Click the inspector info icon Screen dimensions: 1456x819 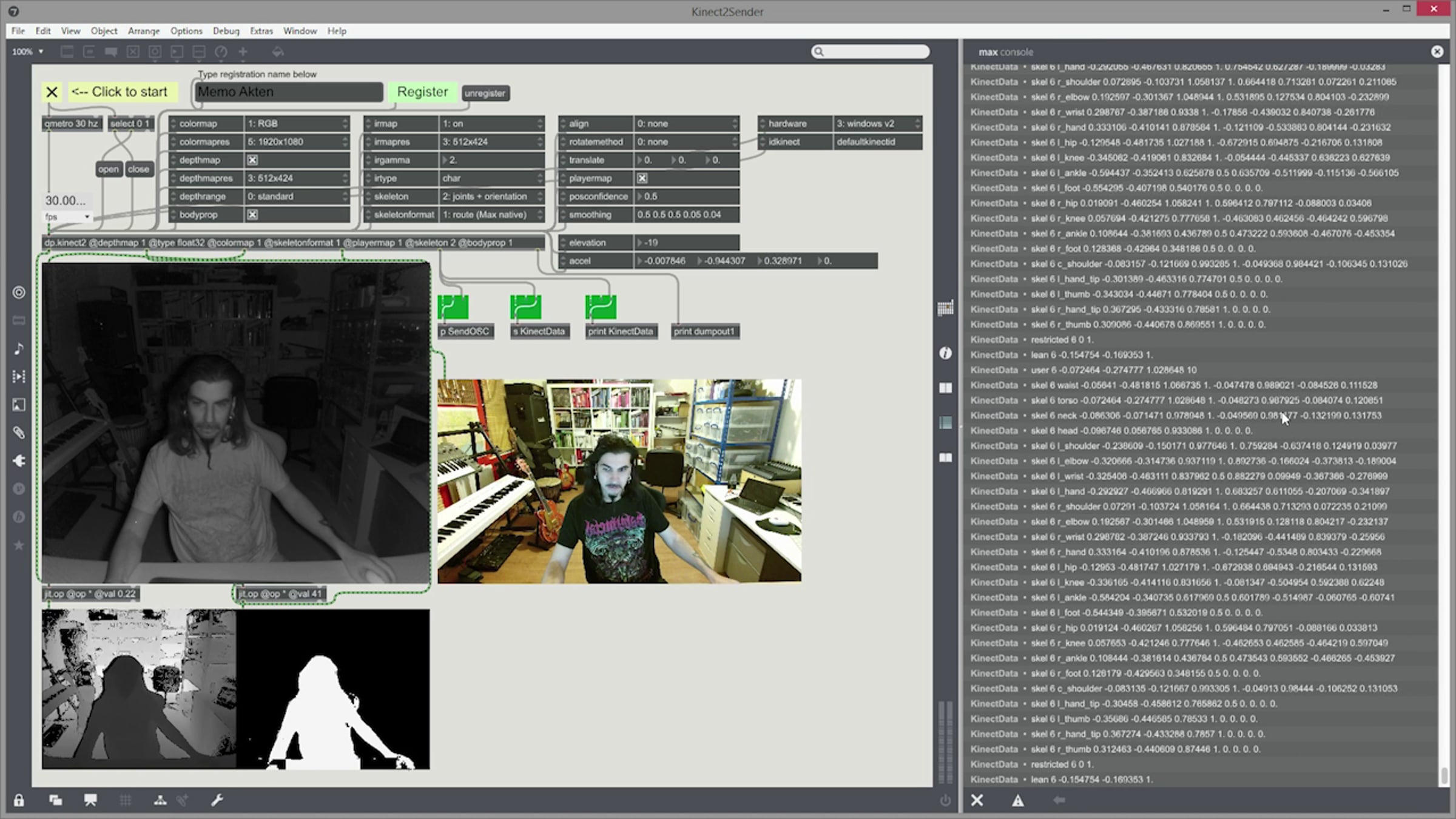coord(945,353)
